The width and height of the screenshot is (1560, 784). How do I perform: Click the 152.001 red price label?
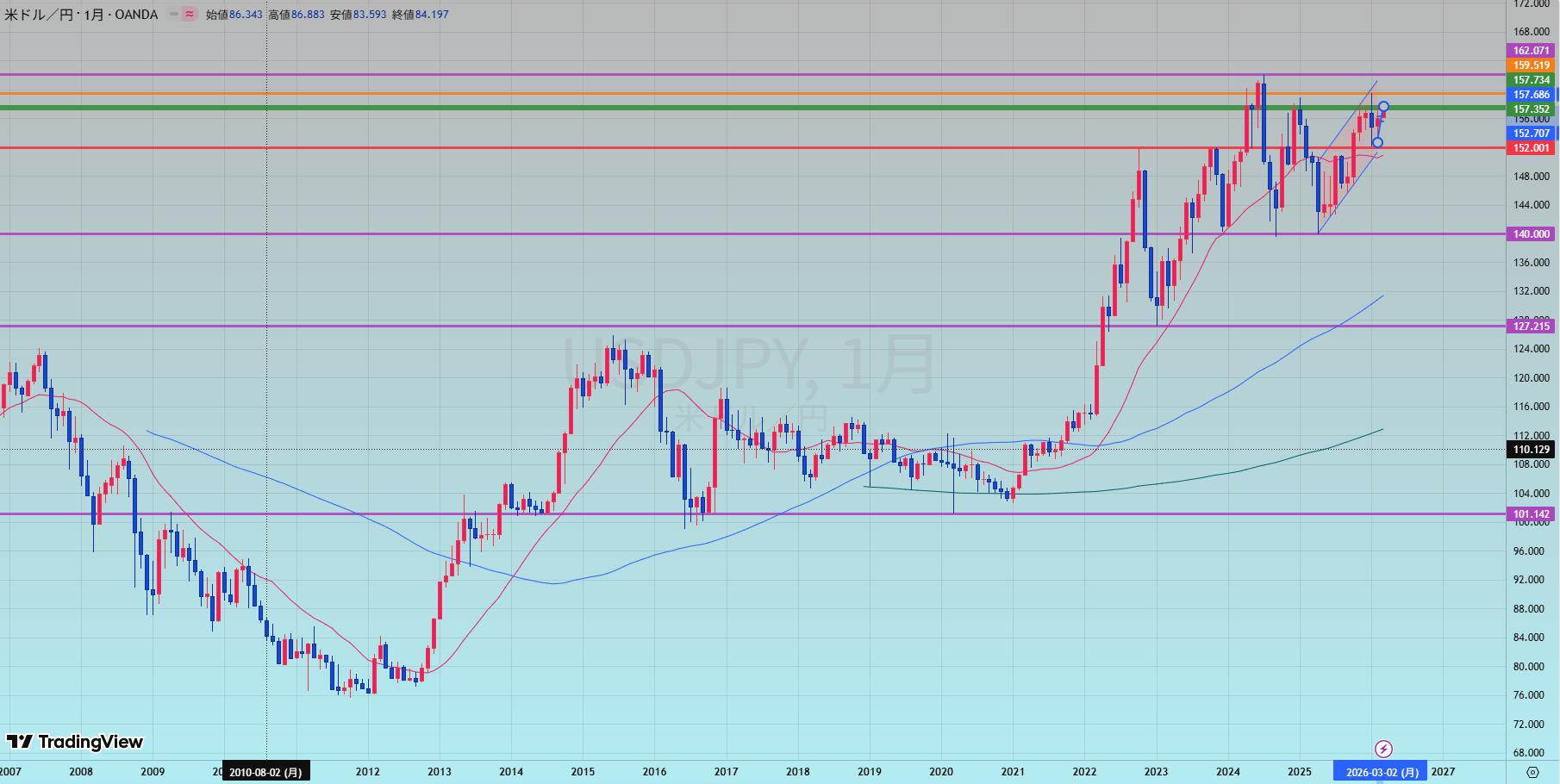click(x=1531, y=148)
